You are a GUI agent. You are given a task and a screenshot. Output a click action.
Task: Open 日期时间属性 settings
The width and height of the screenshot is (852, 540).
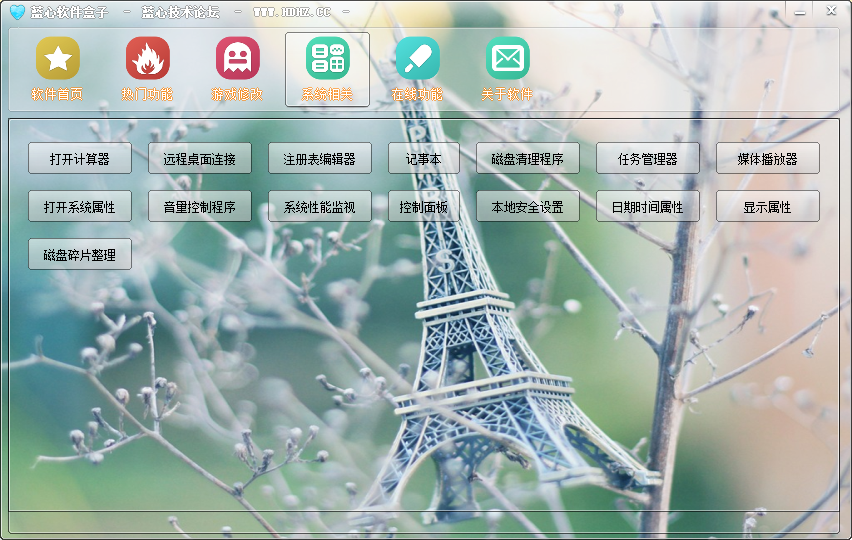point(647,206)
